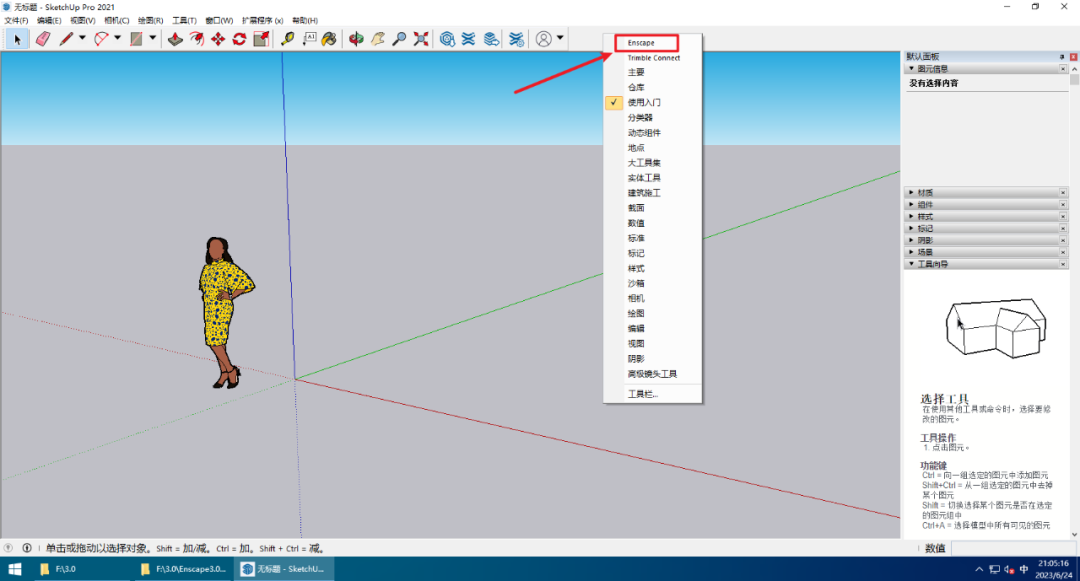Activate the Rotate tool icon
1080x581 pixels.
click(x=239, y=39)
